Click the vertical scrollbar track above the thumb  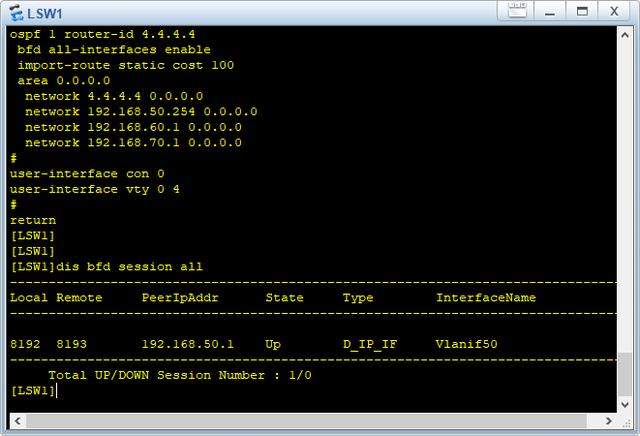tap(624, 198)
